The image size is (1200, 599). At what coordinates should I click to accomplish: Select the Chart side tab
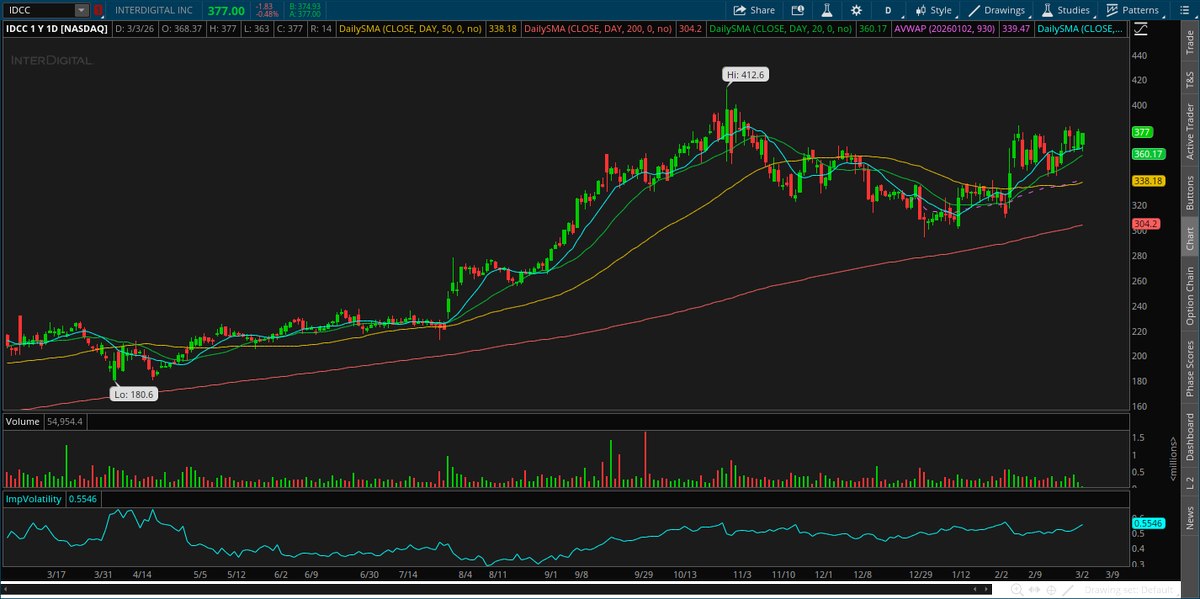1190,239
